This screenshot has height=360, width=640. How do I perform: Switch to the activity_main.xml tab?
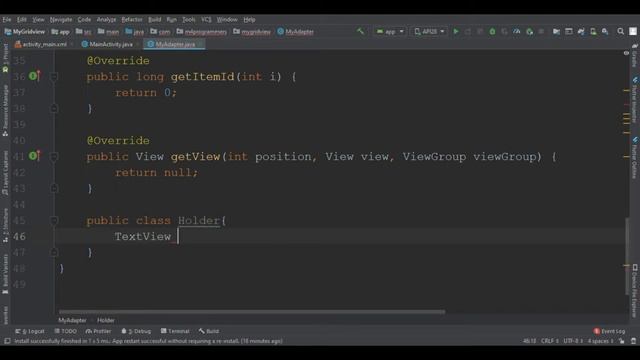tap(41, 44)
